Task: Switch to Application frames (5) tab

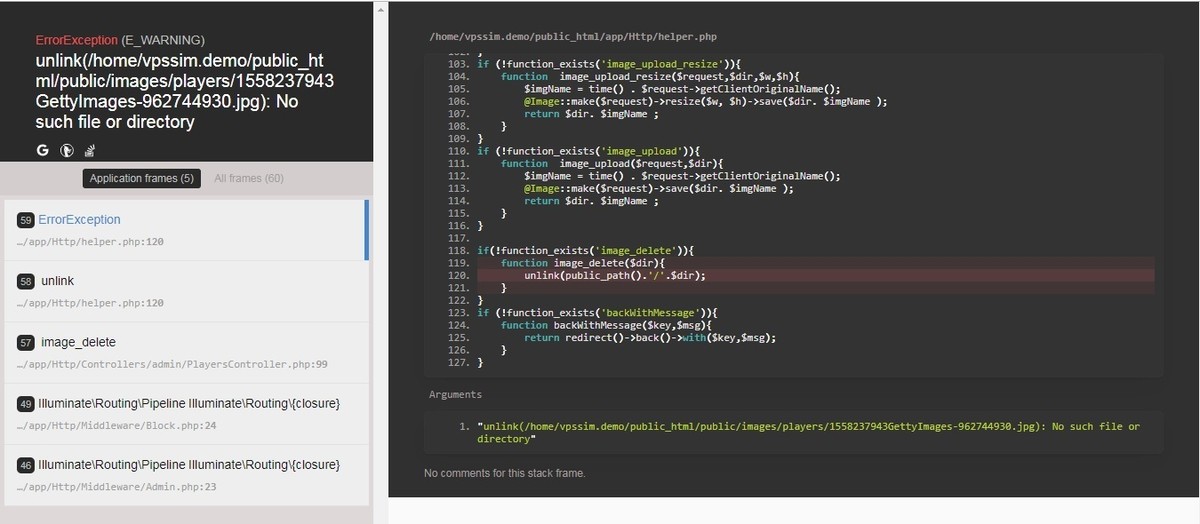Action: tap(141, 179)
